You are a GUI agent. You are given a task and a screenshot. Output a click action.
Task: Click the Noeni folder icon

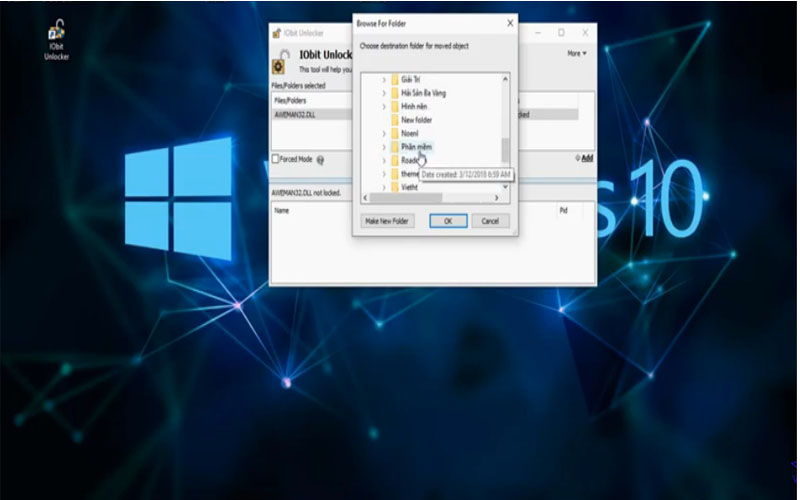point(395,133)
